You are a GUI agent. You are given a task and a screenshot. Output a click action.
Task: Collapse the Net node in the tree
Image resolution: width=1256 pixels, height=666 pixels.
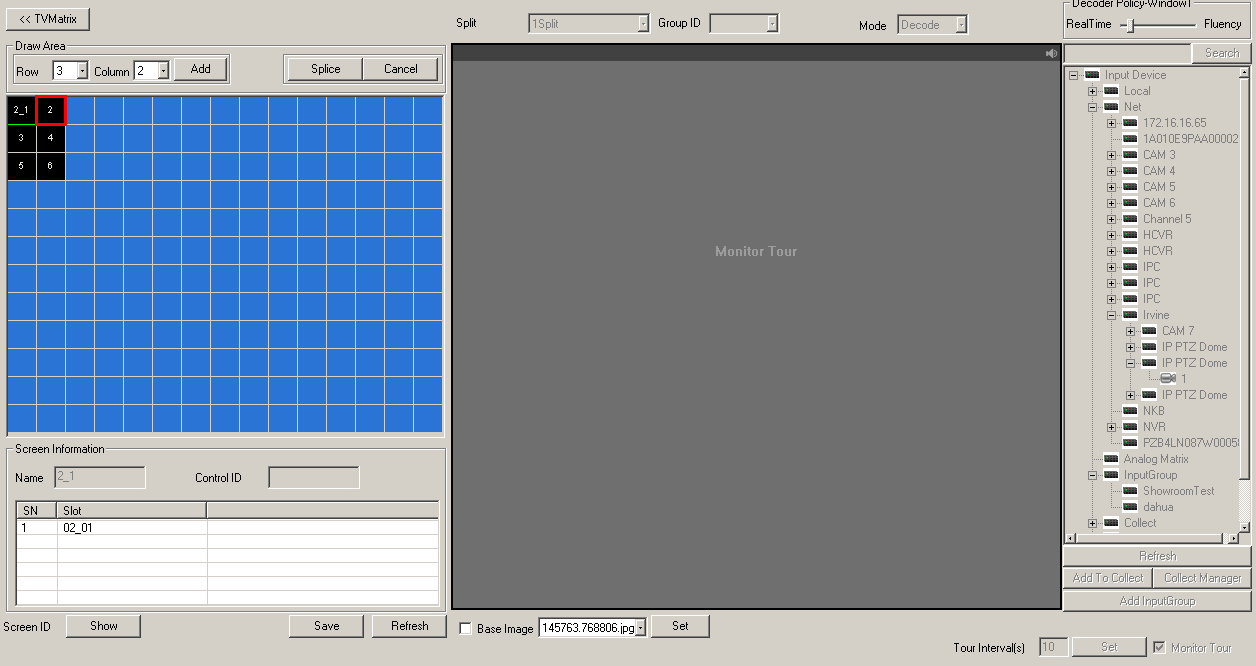[x=1092, y=107]
